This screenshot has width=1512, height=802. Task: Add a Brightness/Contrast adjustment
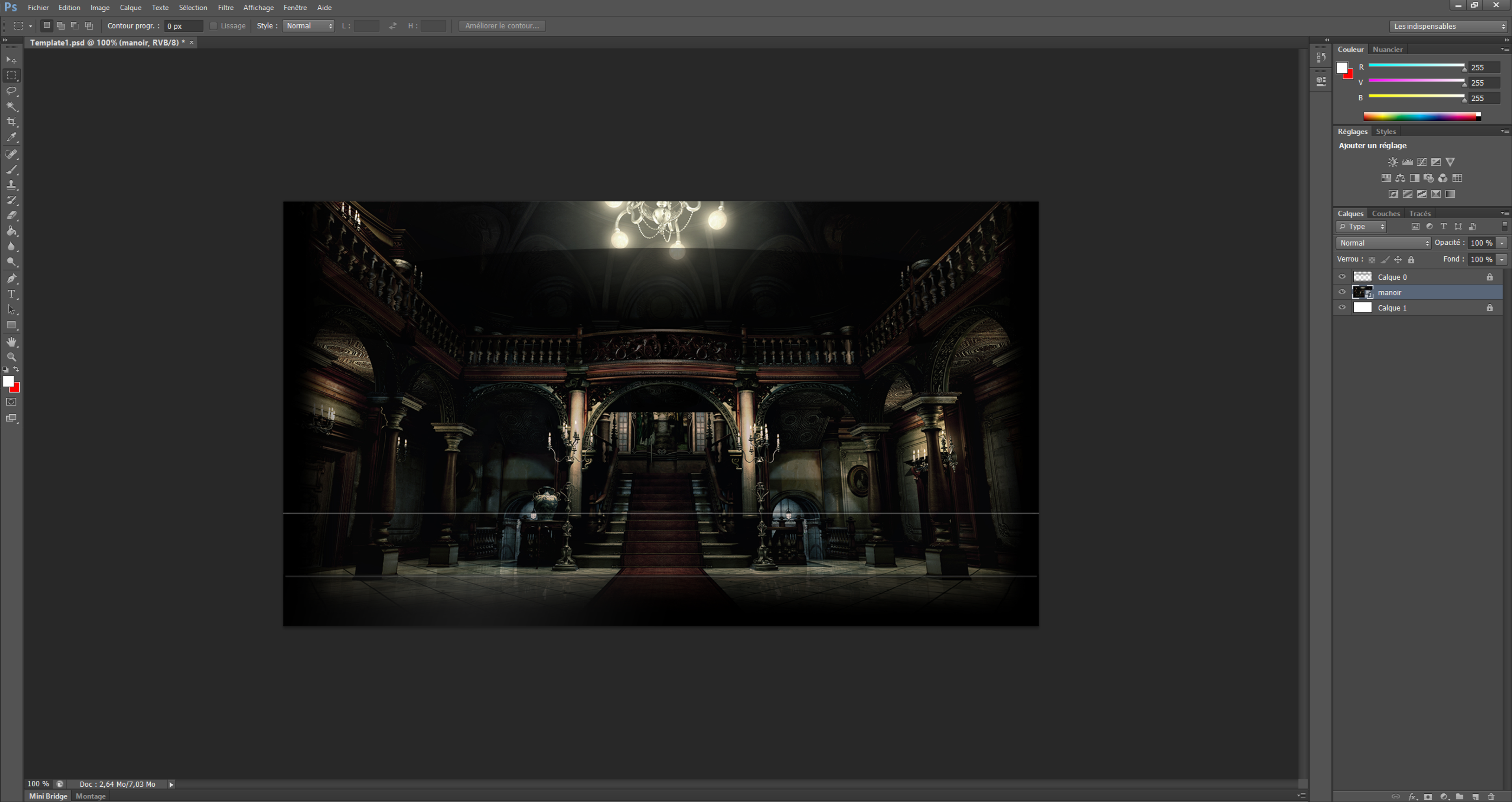coord(1392,162)
